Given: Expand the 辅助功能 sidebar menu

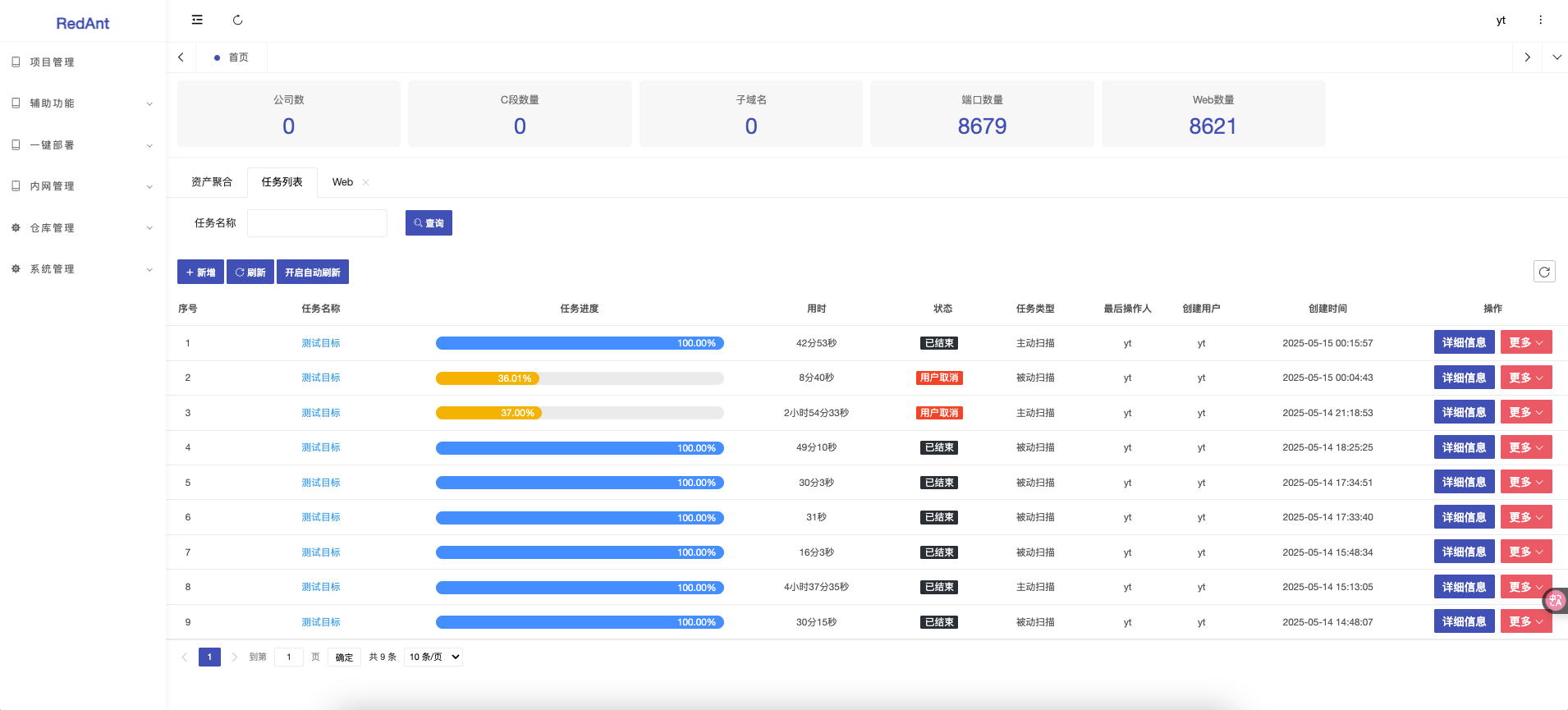Looking at the screenshot, I should pyautogui.click(x=83, y=103).
